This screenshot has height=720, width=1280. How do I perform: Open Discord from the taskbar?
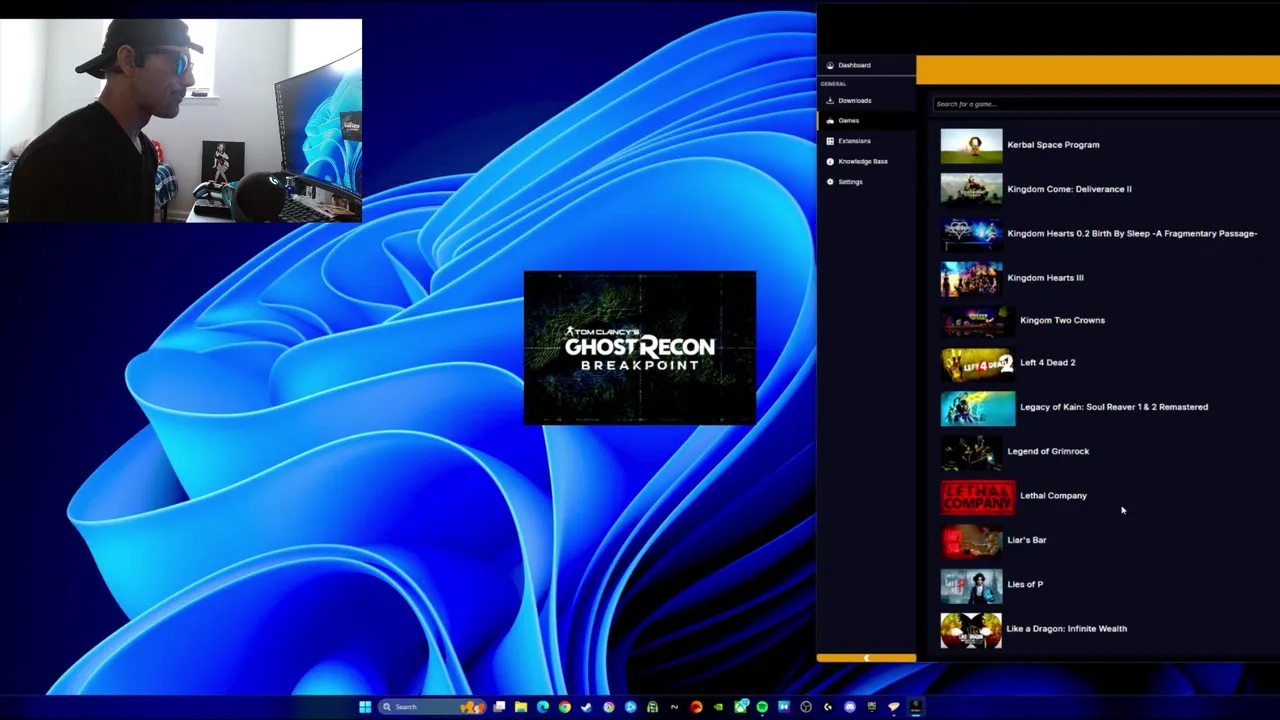[x=850, y=707]
